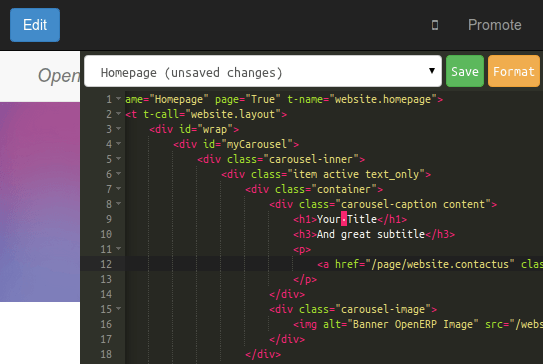Click line number 18 in gutter
Image resolution: width=543 pixels, height=364 pixels.
tap(106, 354)
